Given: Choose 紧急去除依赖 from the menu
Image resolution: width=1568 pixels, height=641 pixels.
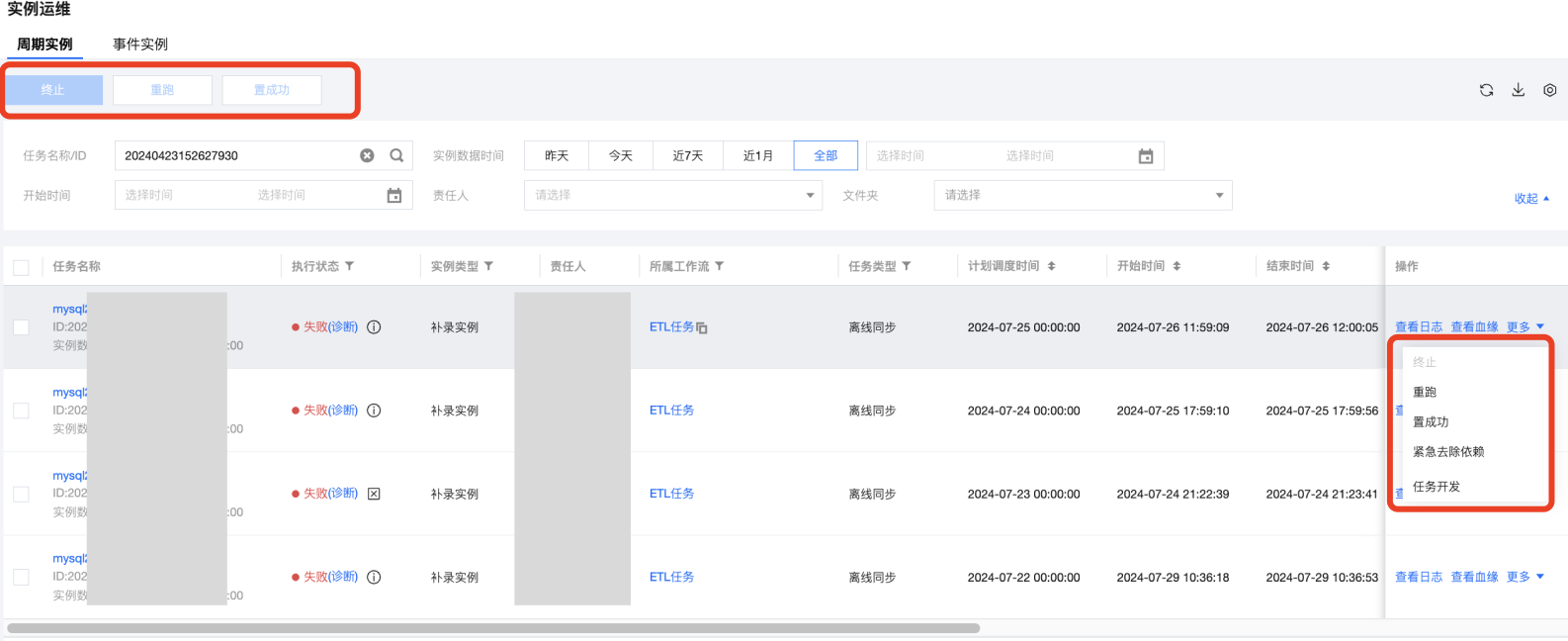Looking at the screenshot, I should 1447,452.
